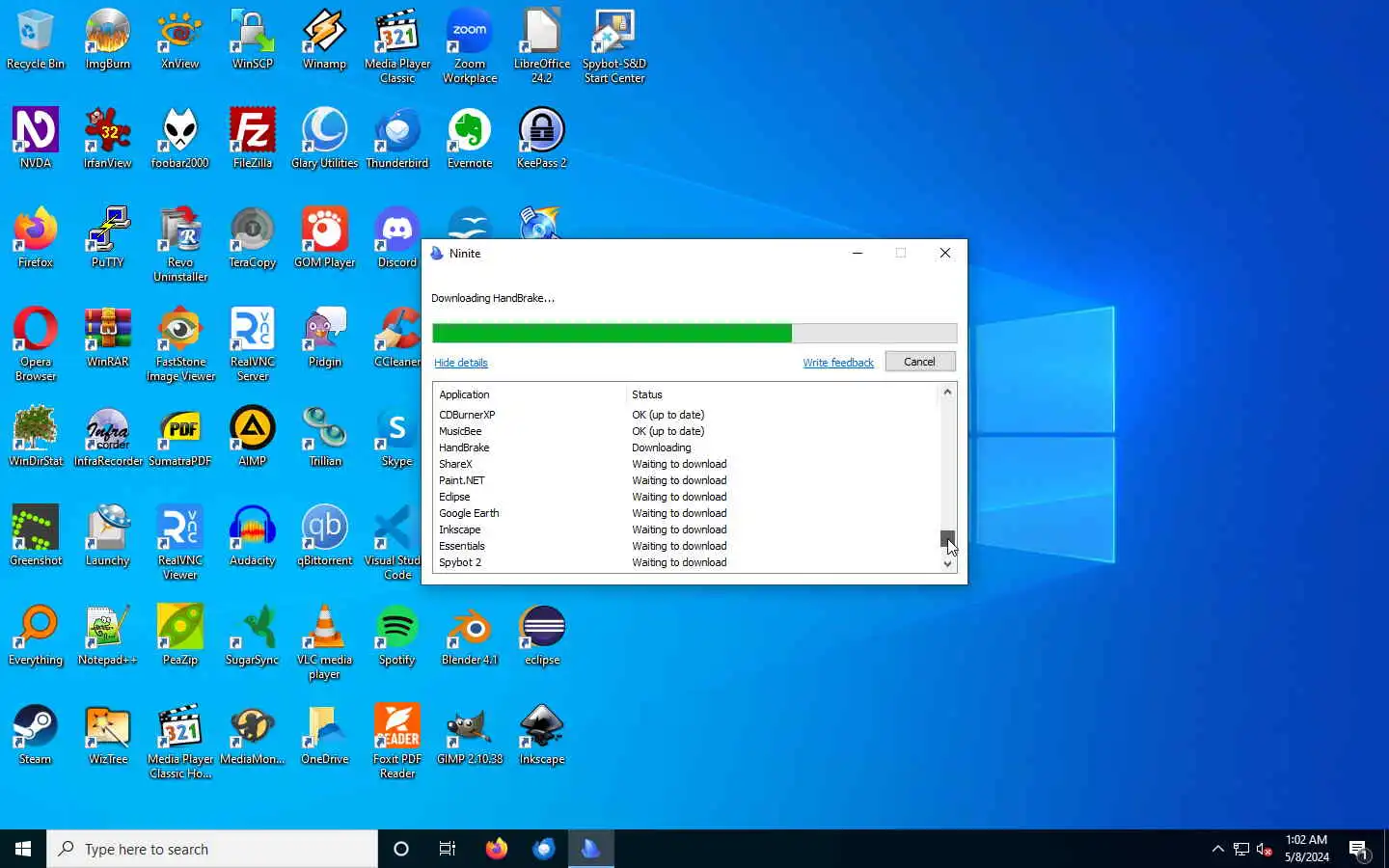Image resolution: width=1389 pixels, height=868 pixels.
Task: Select the TeraCopy desktop icon
Action: 253,237
